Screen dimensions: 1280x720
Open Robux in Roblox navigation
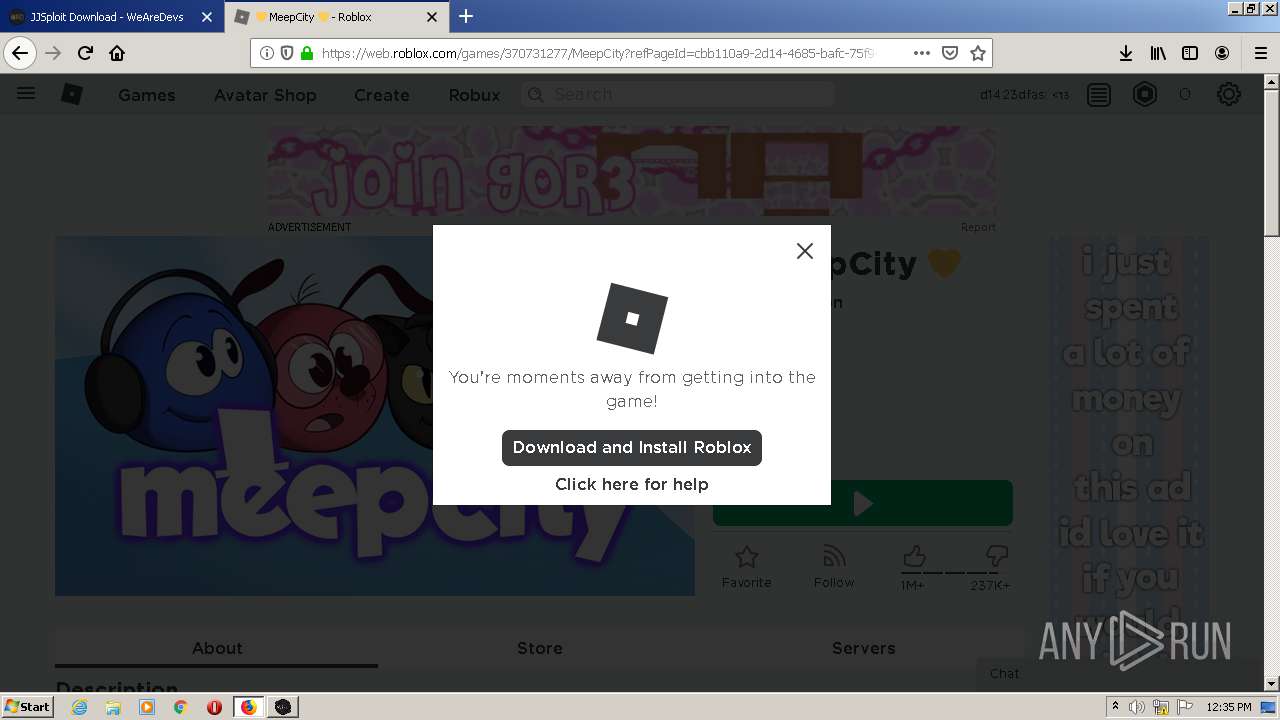pos(474,95)
